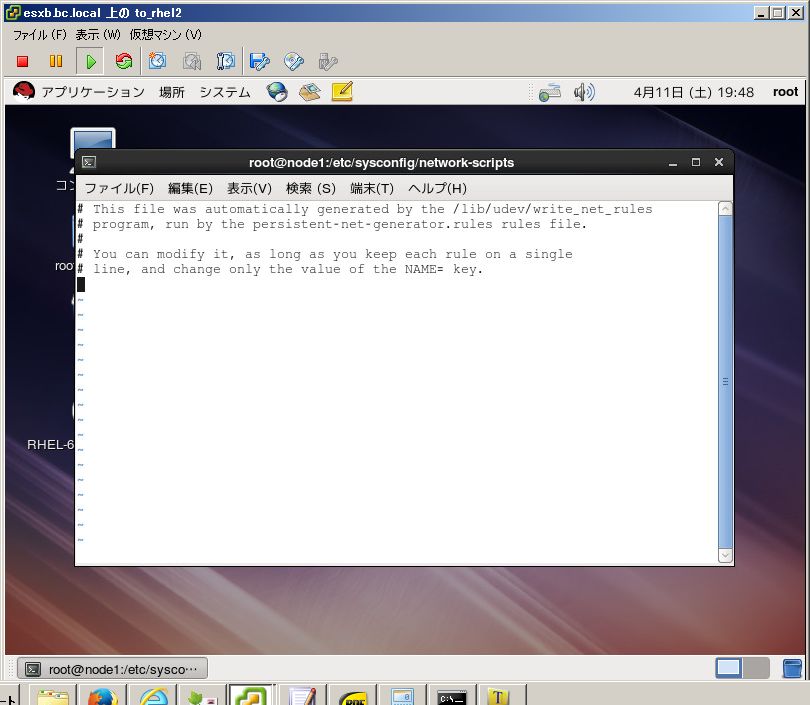Viewport: 810px width, 705px height.
Task: Open terminal ファイル(F) menu
Action: [119, 189]
